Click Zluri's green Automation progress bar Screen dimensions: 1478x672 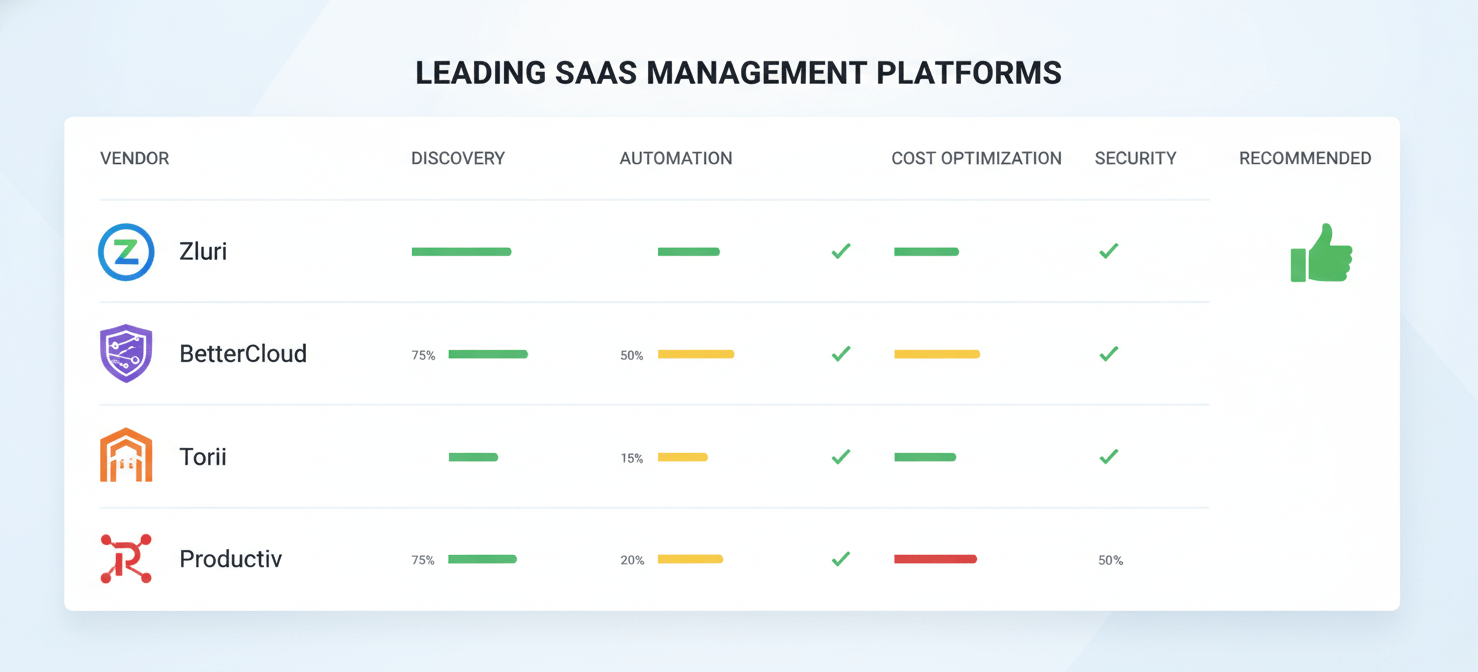pos(689,252)
